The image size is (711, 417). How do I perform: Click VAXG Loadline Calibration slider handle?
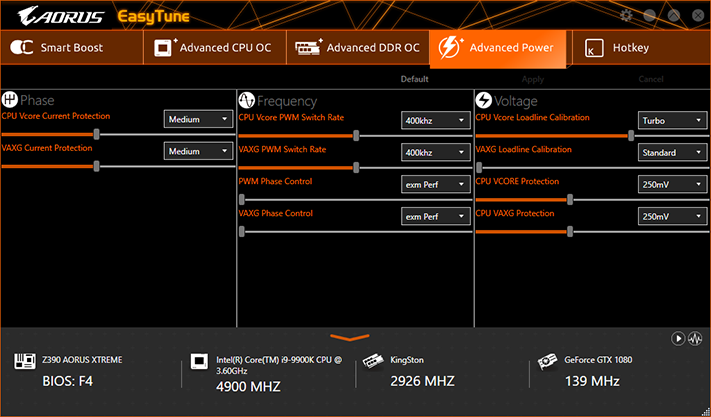[479, 168]
